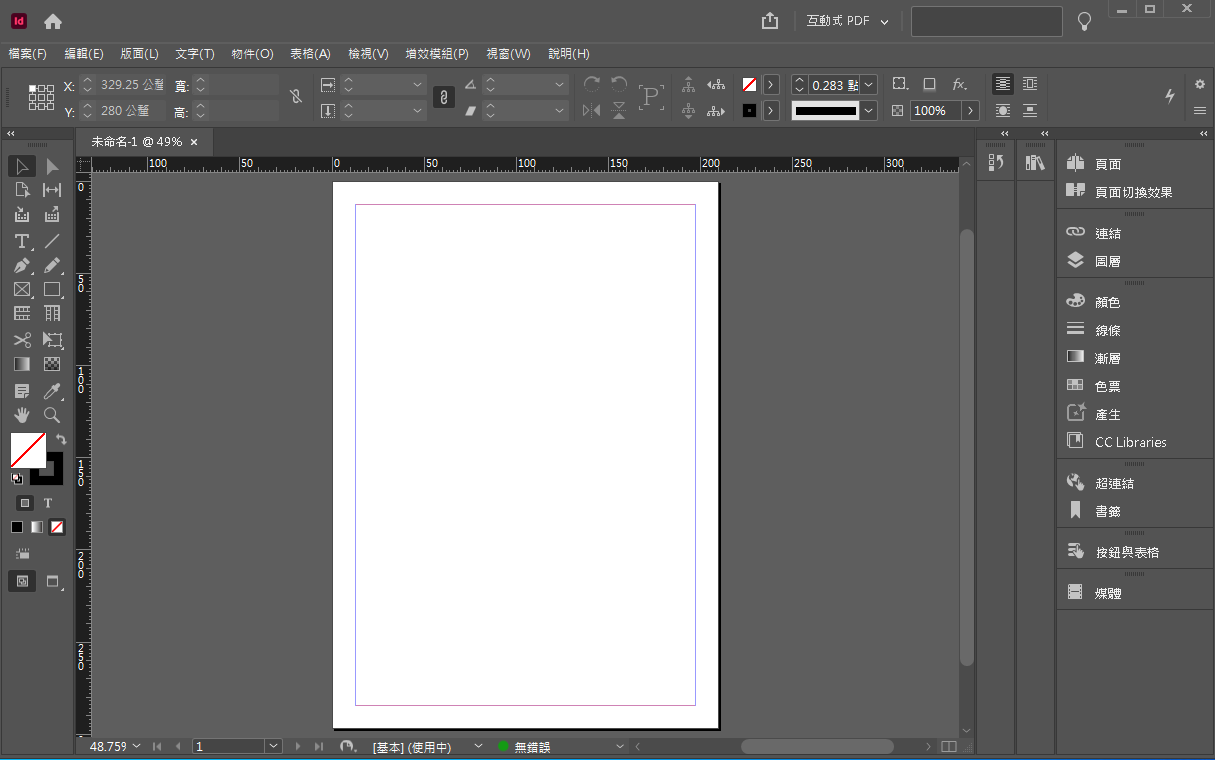This screenshot has height=760, width=1215.
Task: Click the Fill color swatch in toolbox
Action: click(27, 450)
